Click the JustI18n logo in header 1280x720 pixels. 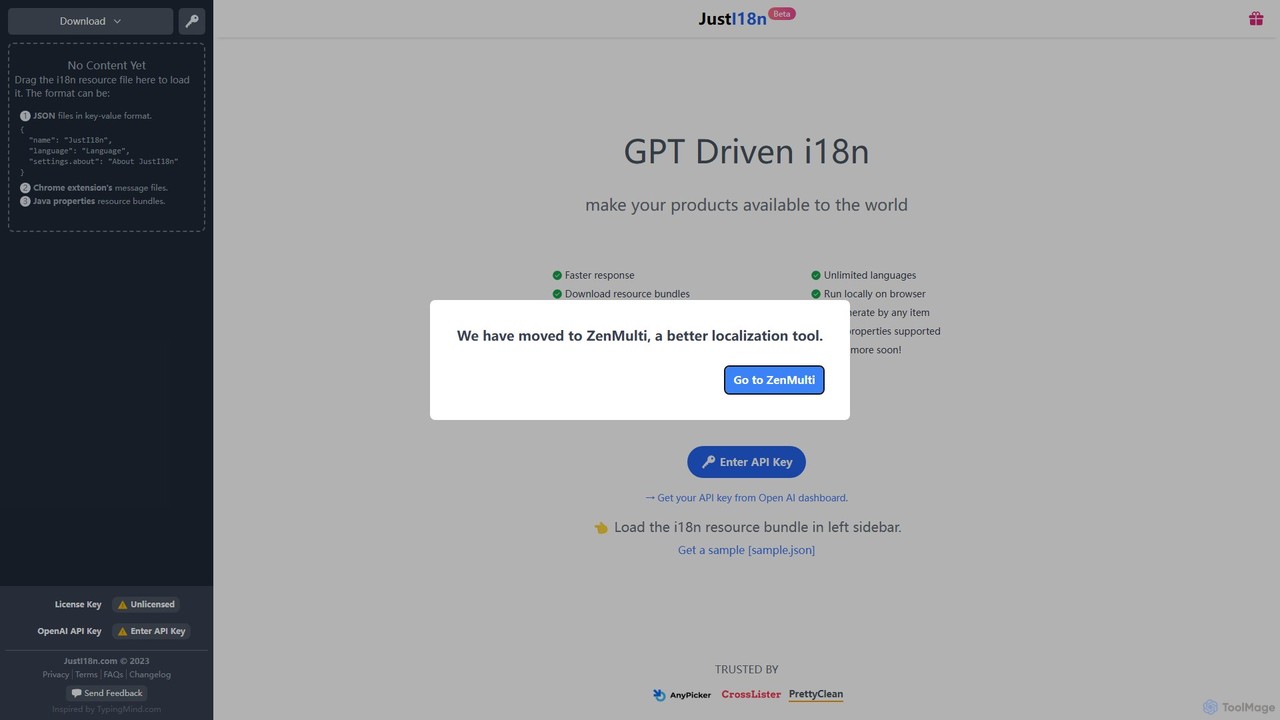pyautogui.click(x=732, y=19)
